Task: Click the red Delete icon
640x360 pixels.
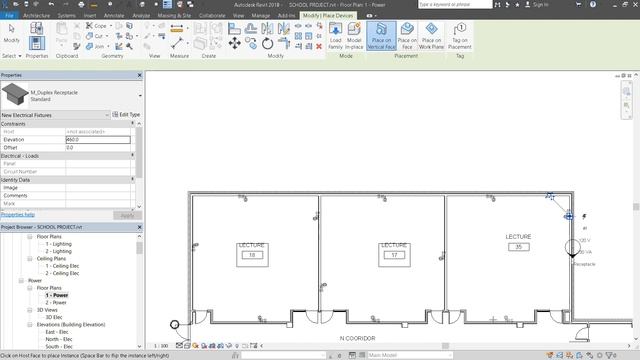Action: click(319, 47)
